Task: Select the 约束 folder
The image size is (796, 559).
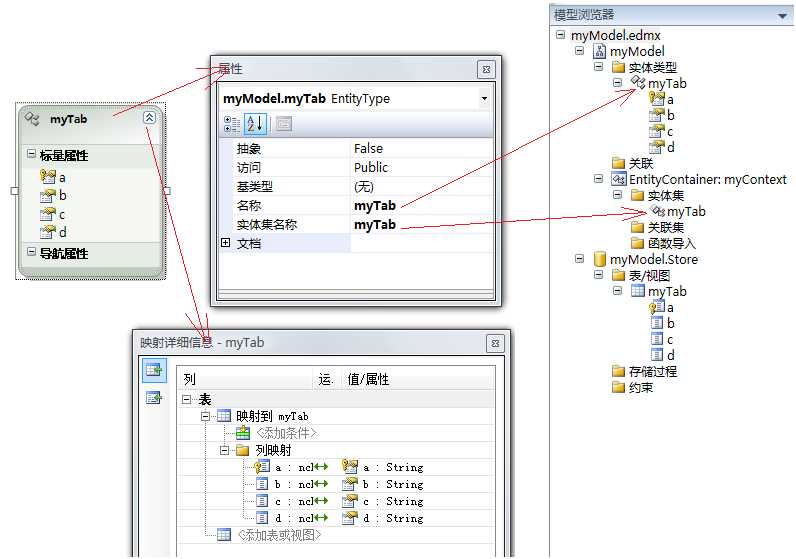Action: (633, 387)
